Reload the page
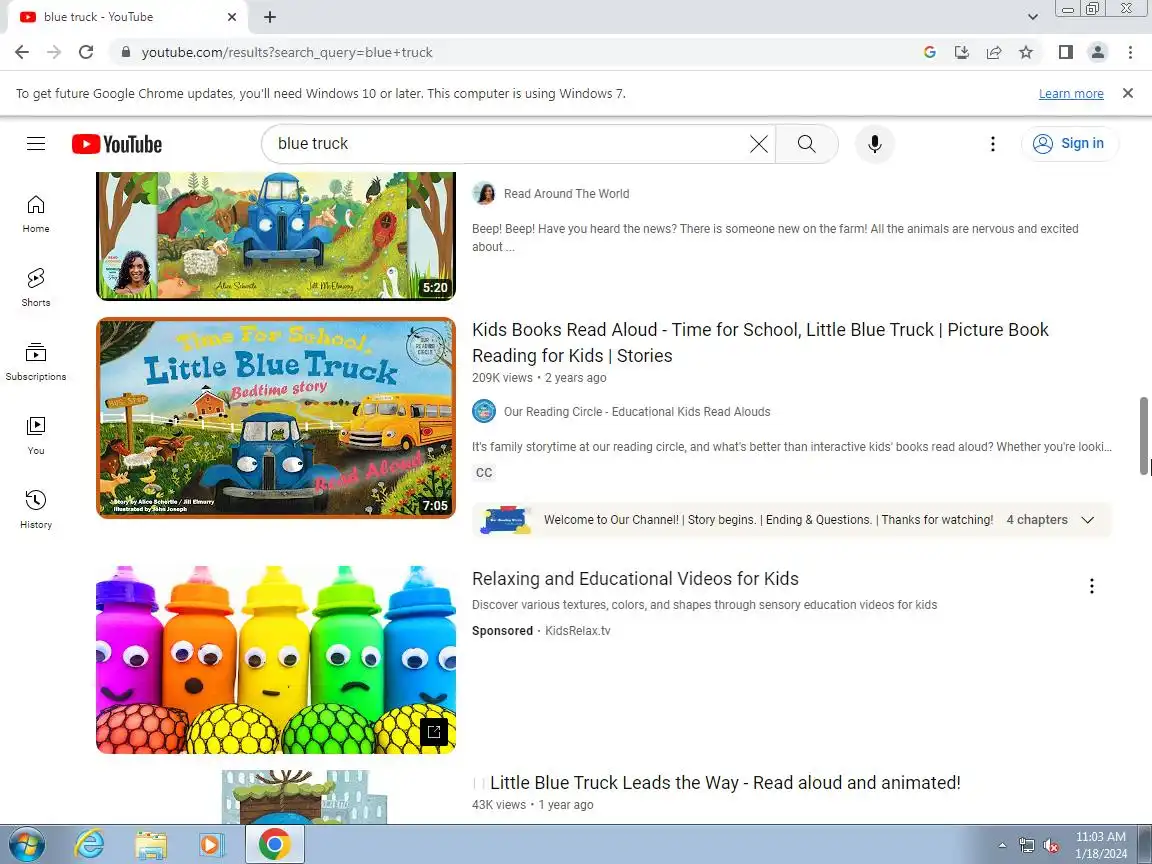 click(86, 52)
